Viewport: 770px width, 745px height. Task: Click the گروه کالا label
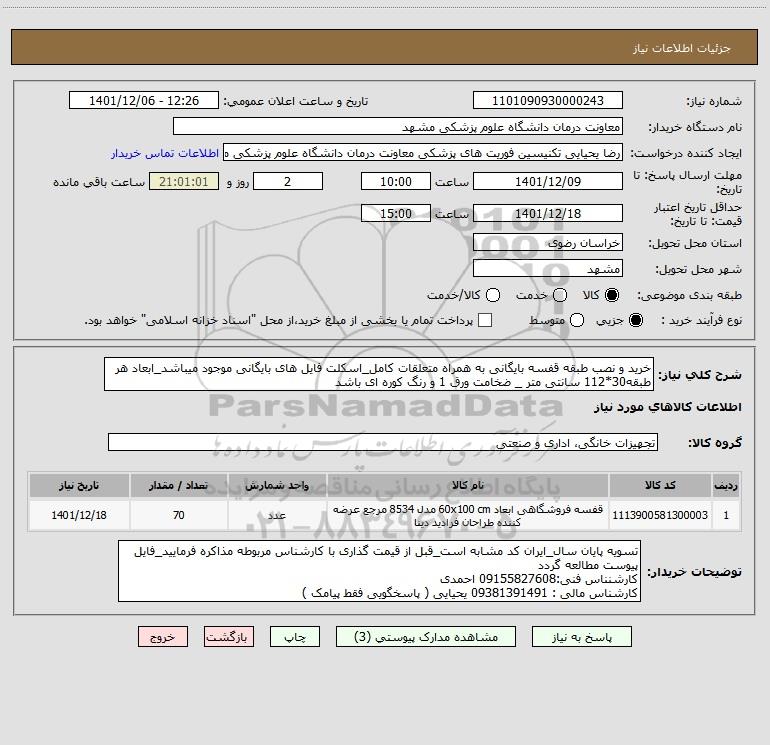715,443
